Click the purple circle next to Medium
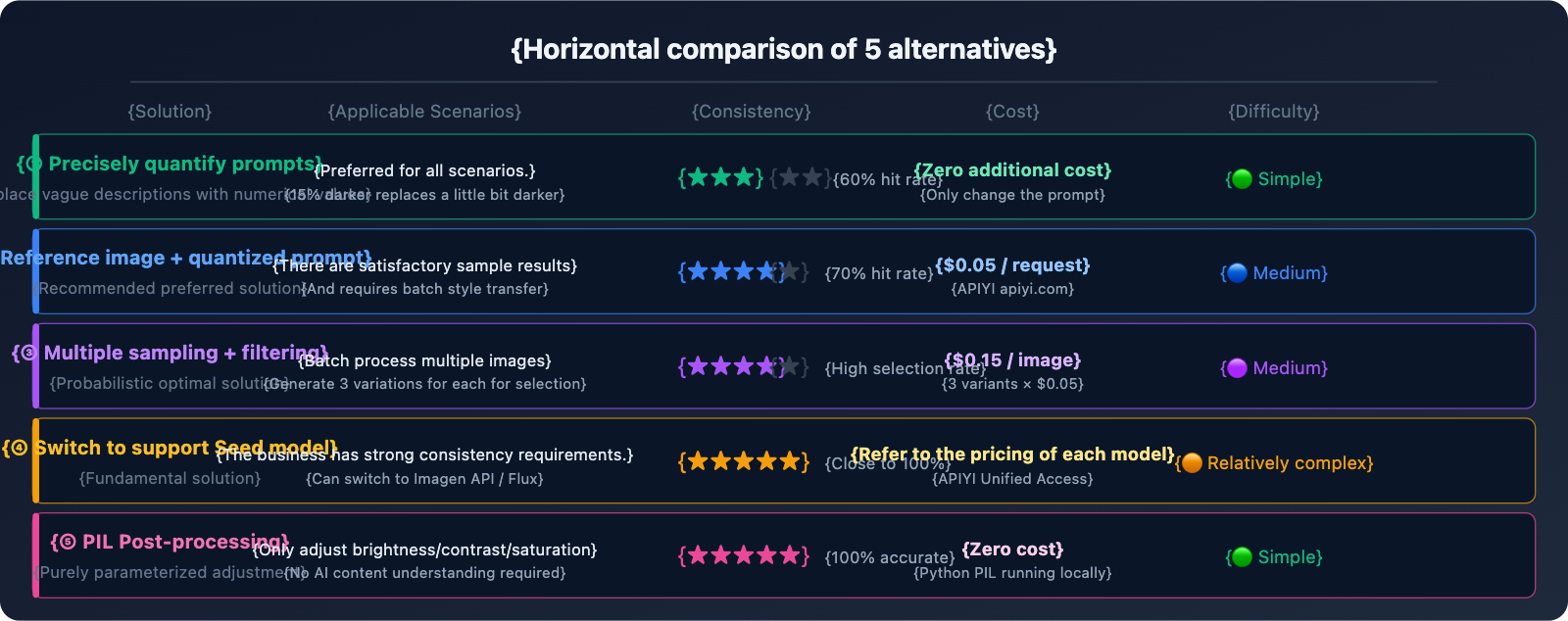 click(1237, 368)
